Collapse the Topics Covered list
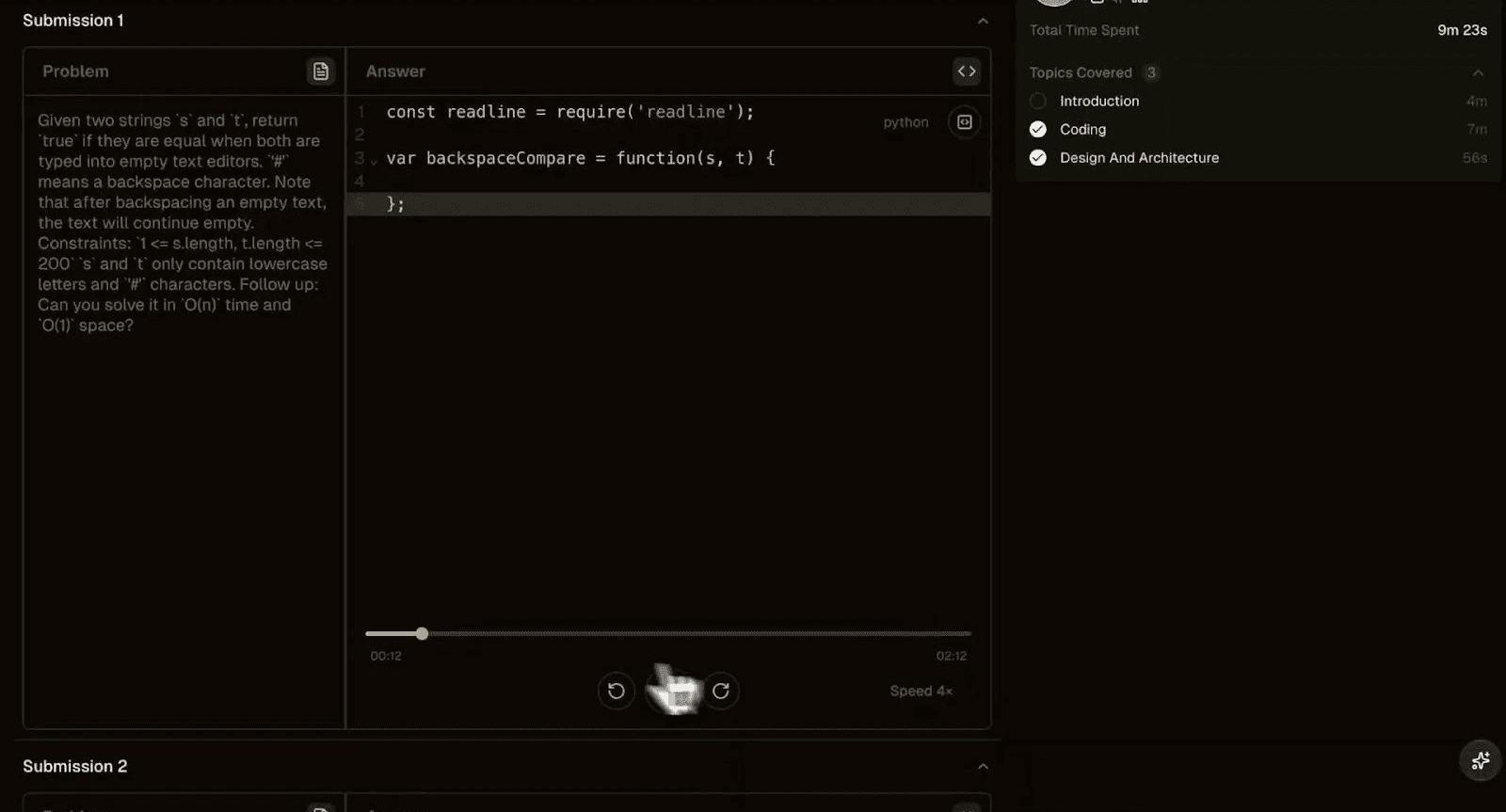 click(x=1478, y=73)
